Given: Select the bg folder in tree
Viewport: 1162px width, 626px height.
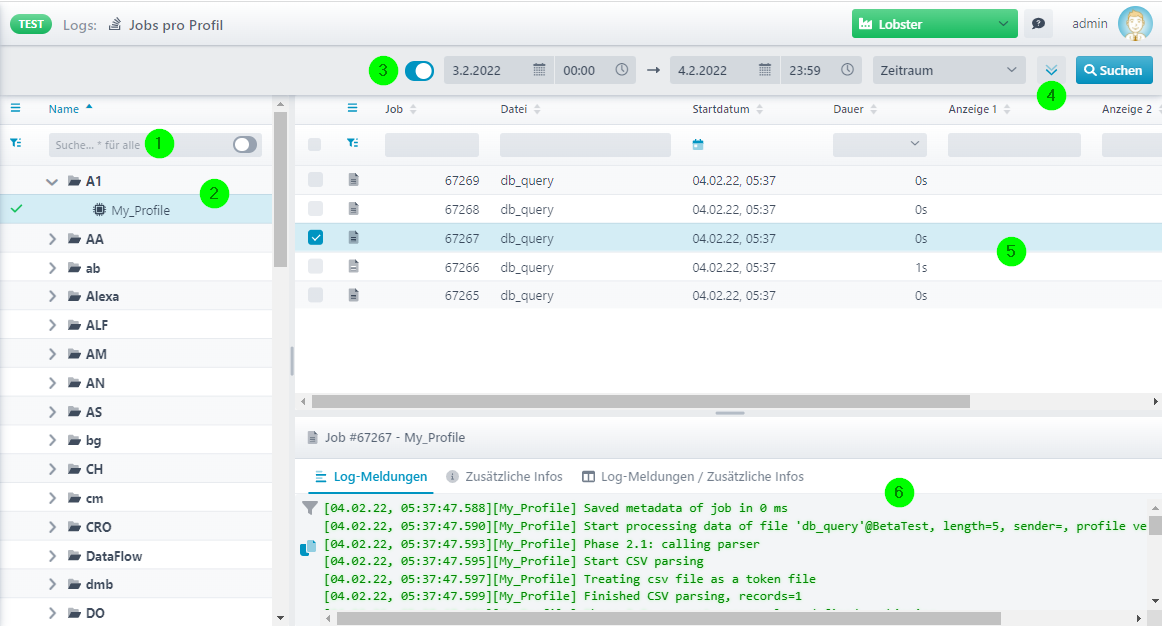Looking at the screenshot, I should [x=136, y=440].
